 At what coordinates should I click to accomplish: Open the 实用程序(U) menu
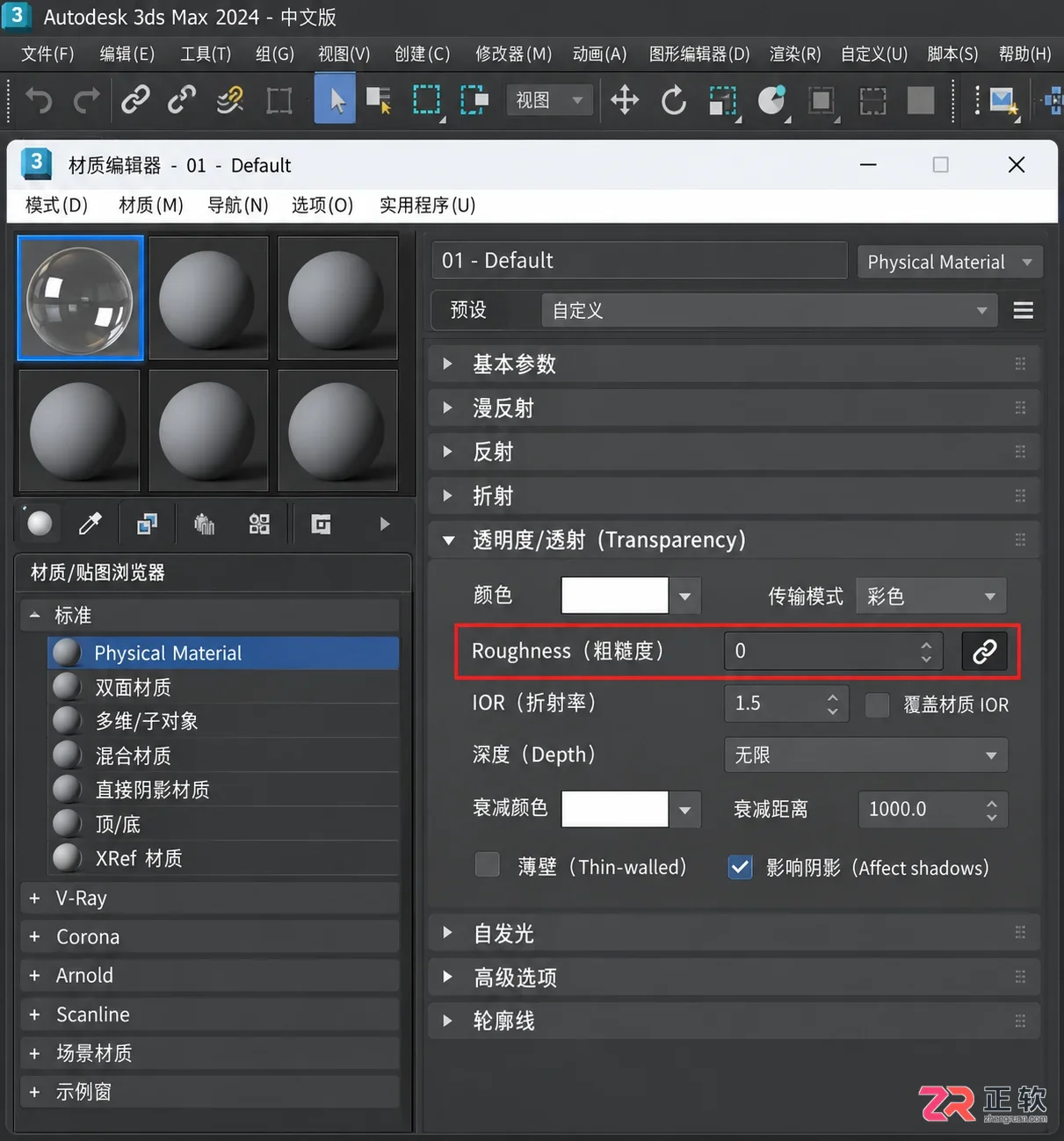[x=427, y=205]
